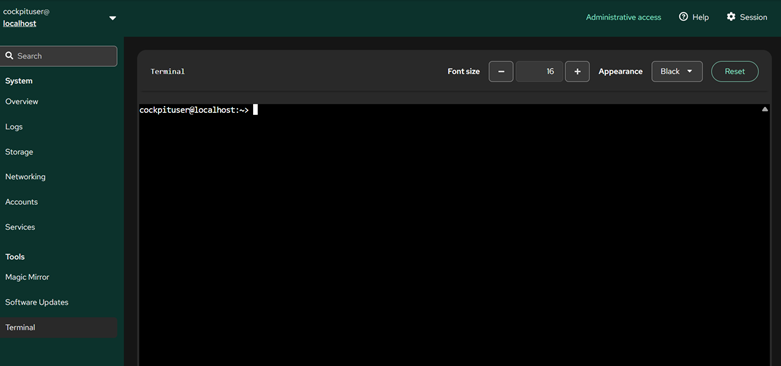Image resolution: width=781 pixels, height=366 pixels.
Task: Open the host switcher dropdown arrow
Action: [113, 18]
